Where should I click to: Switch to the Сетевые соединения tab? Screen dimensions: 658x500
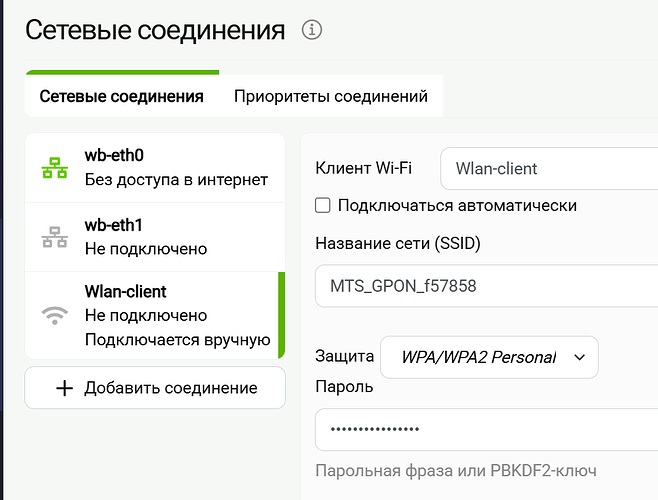click(x=122, y=96)
